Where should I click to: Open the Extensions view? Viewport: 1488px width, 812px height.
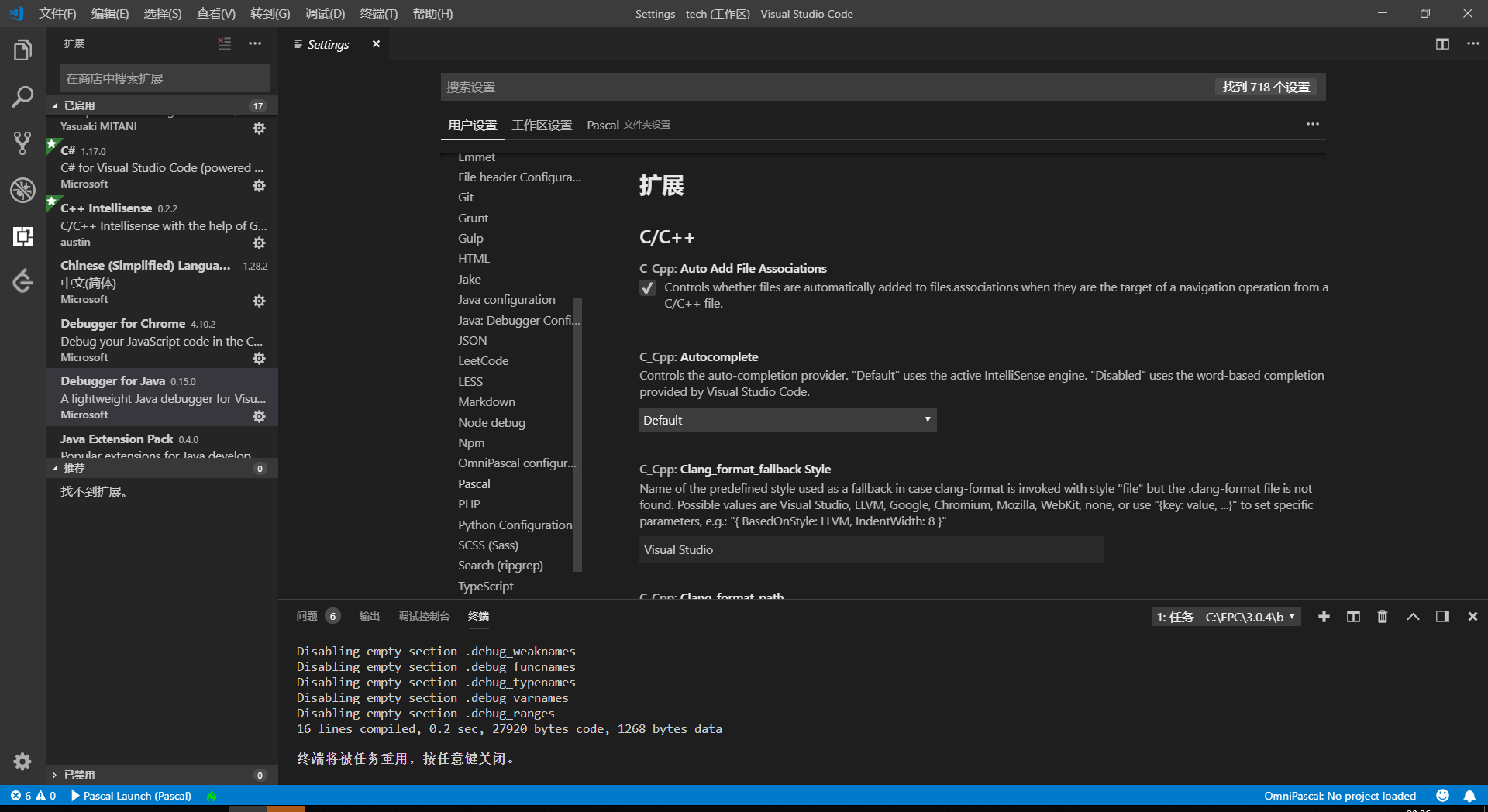(22, 236)
